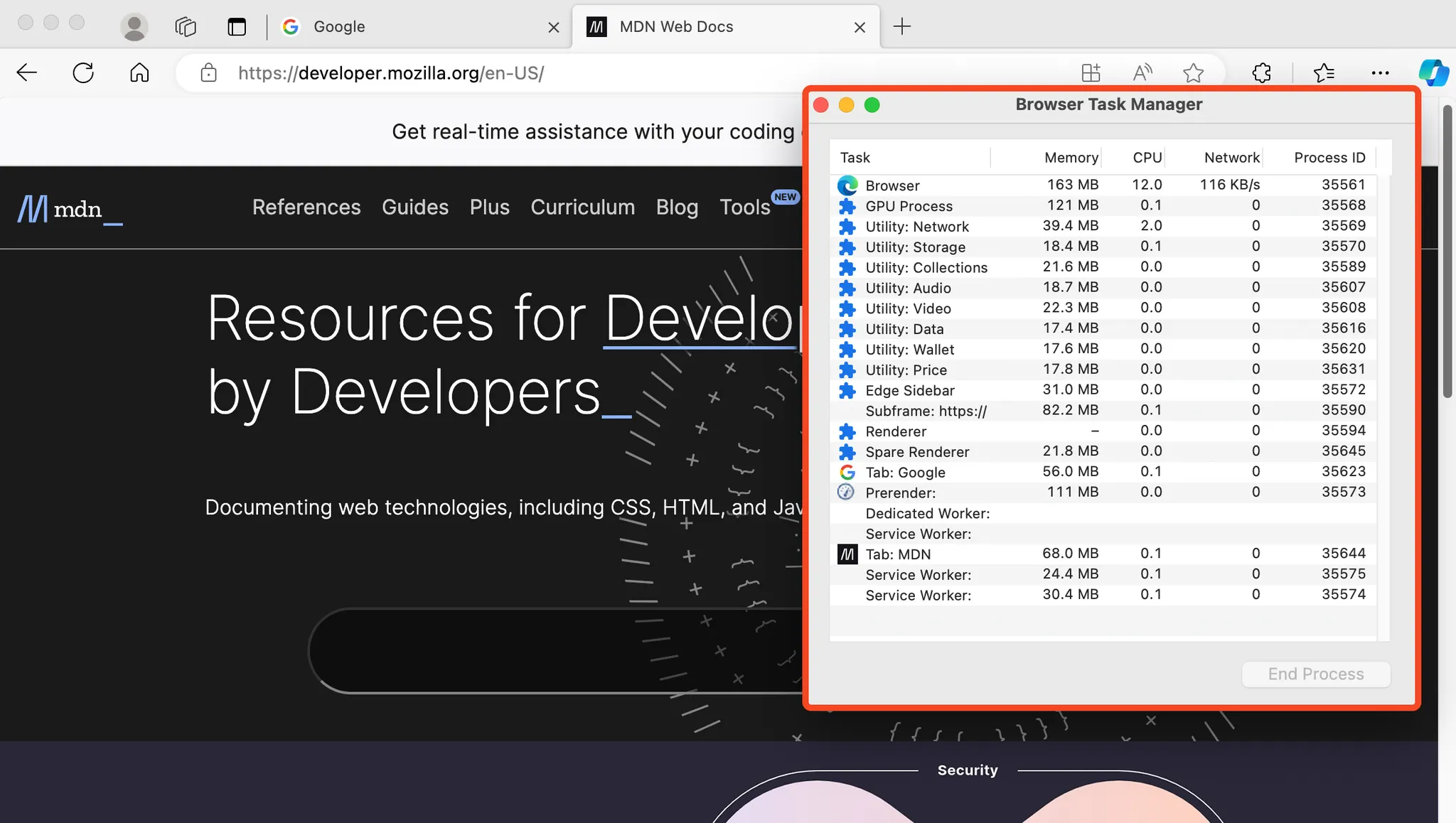The width and height of the screenshot is (1456, 823).
Task: Open the Workspaces tab groups icon
Action: click(x=185, y=27)
